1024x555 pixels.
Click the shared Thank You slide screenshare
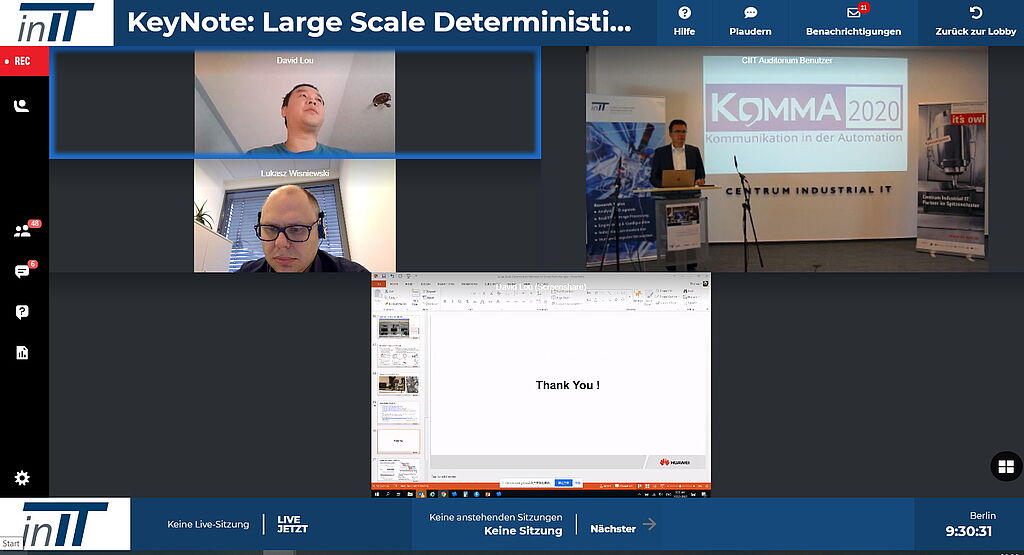tap(541, 385)
